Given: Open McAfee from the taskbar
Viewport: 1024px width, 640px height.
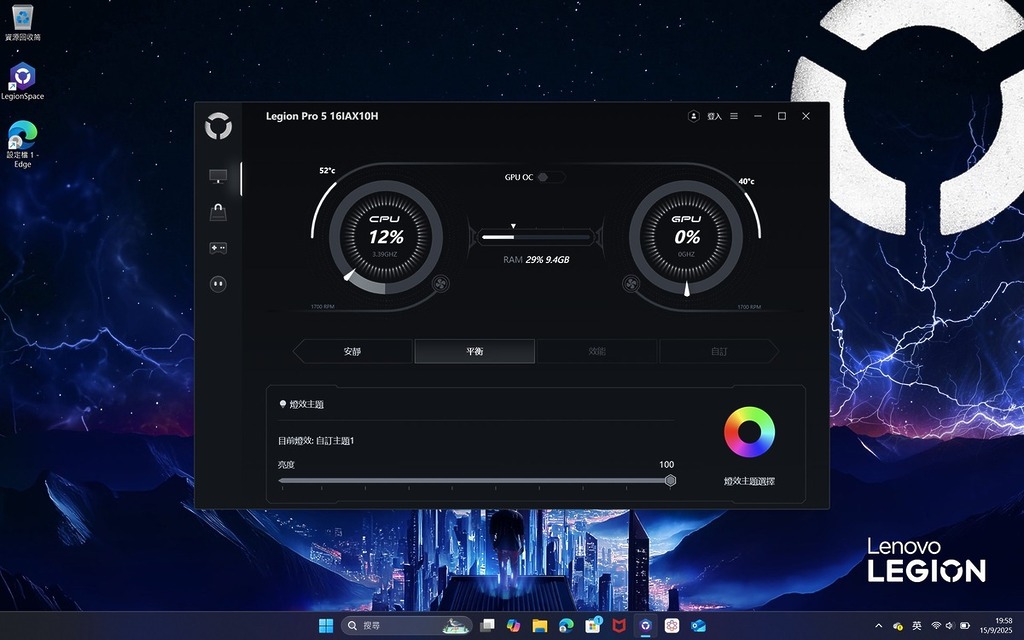Looking at the screenshot, I should click(619, 626).
